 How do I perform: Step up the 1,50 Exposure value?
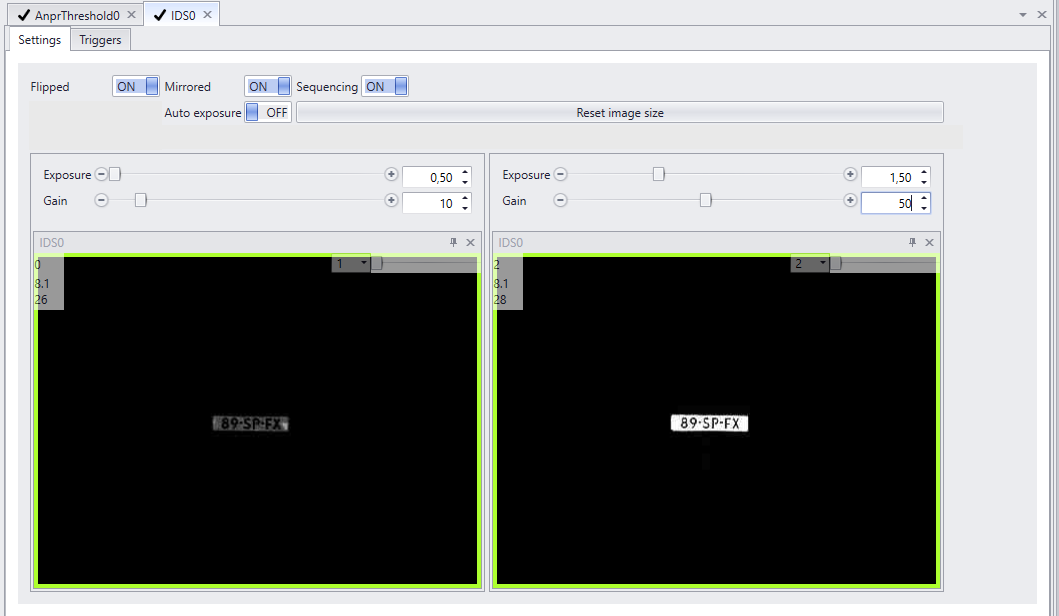click(x=924, y=172)
